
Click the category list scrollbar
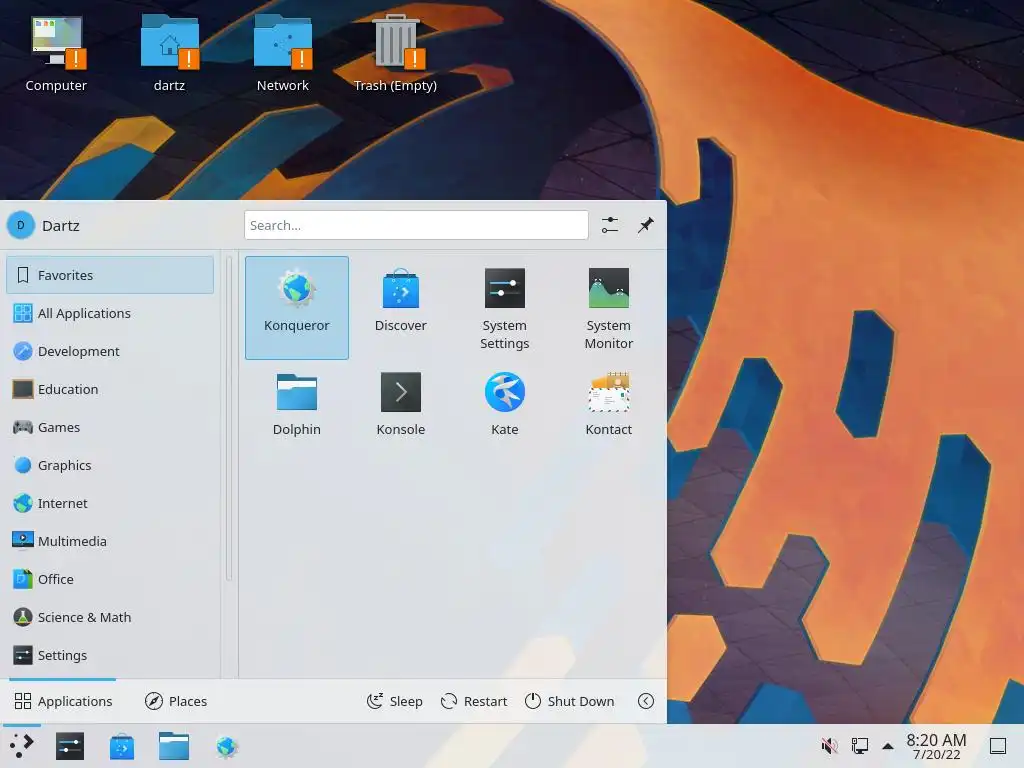229,418
